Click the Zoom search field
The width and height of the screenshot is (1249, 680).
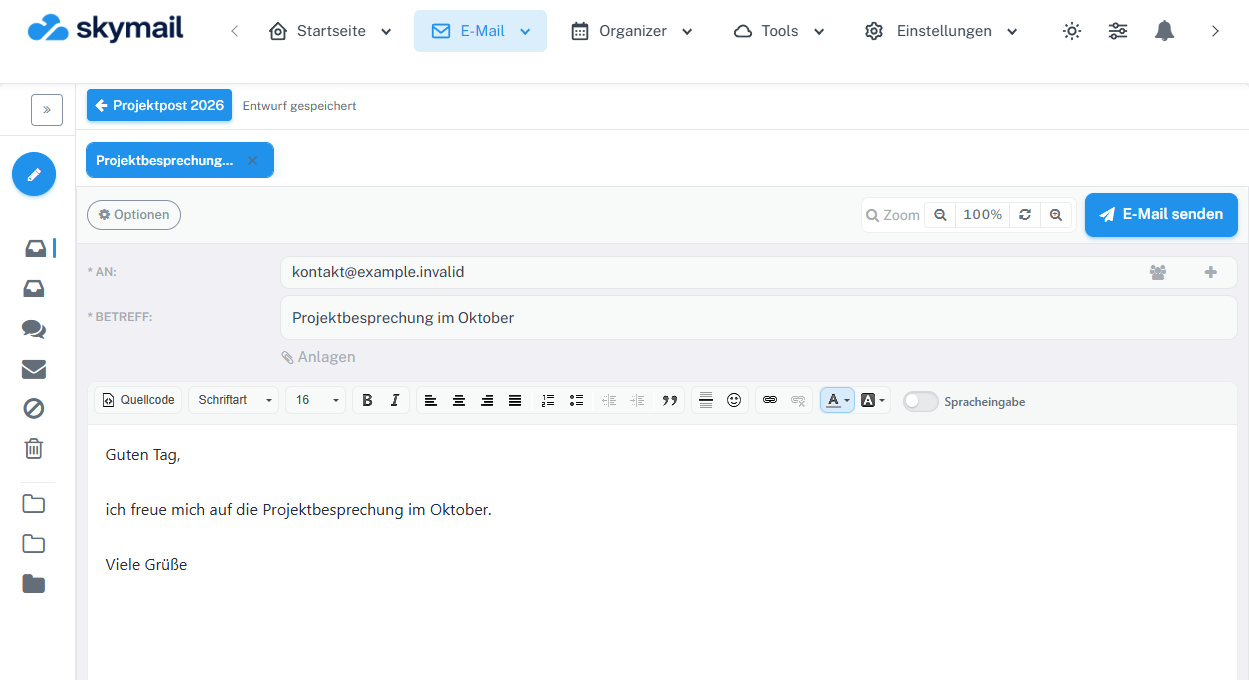[892, 215]
